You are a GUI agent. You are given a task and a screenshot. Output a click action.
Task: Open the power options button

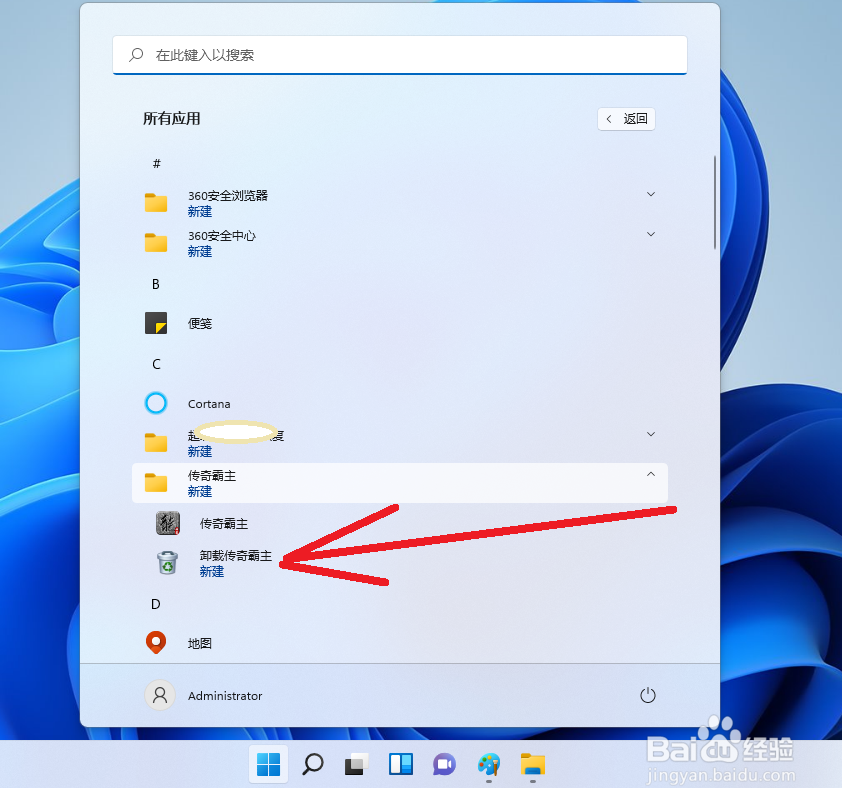[x=648, y=695]
